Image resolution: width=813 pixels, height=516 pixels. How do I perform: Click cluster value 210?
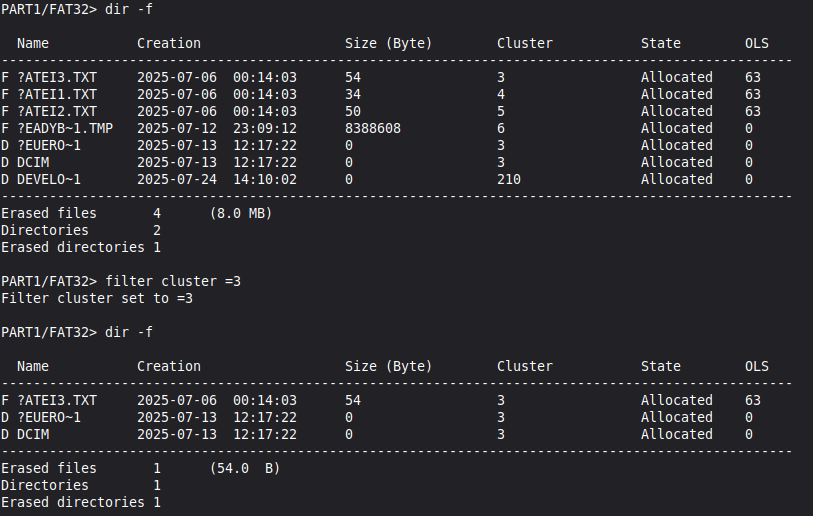pyautogui.click(x=509, y=179)
